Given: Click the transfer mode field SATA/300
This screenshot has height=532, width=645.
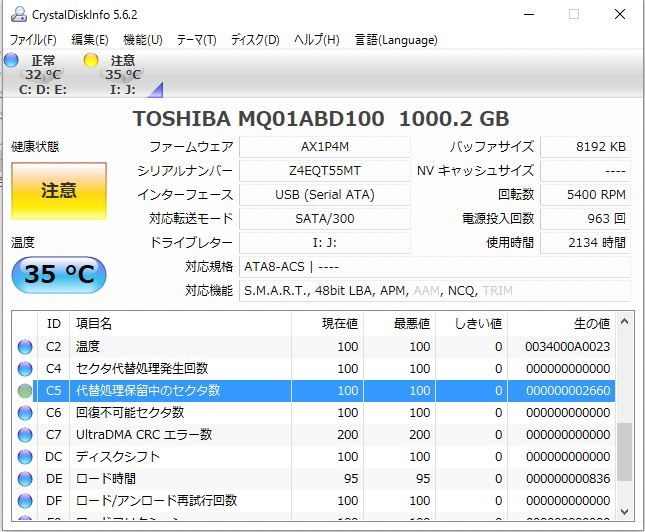Looking at the screenshot, I should pos(325,218).
